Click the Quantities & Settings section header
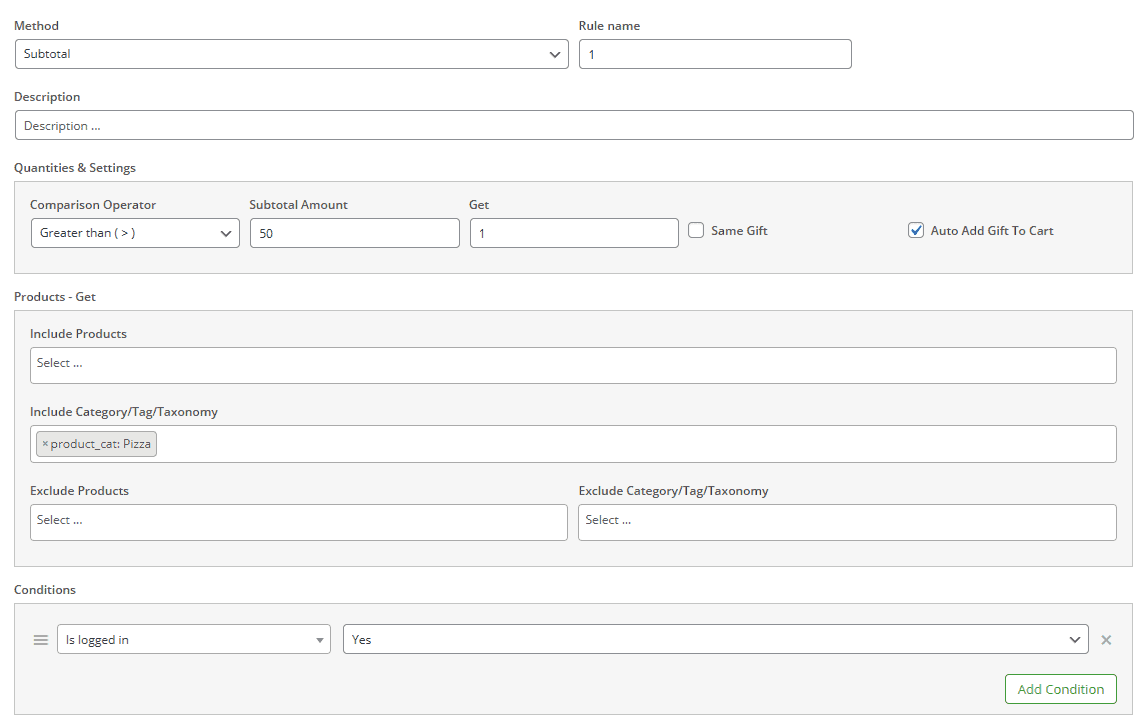Screen dimensions: 1142x725 (x=75, y=167)
